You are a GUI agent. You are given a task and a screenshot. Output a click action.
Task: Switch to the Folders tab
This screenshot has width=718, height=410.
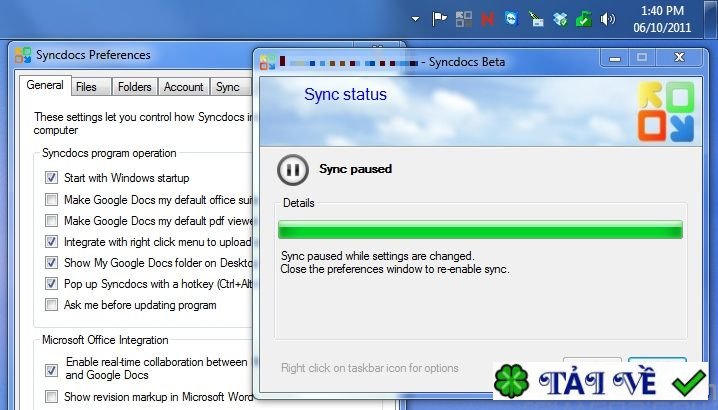point(135,87)
